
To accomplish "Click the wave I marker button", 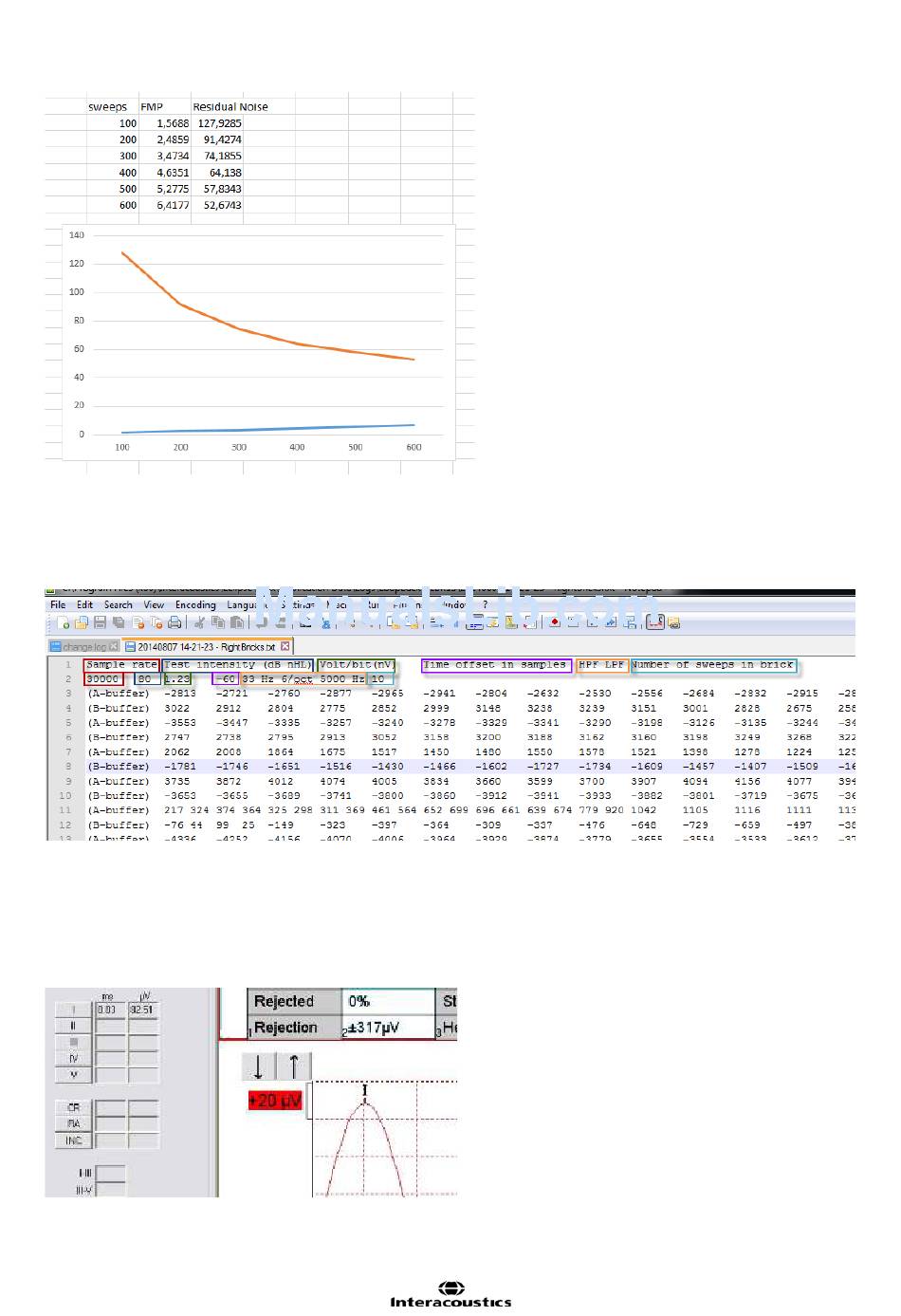I will pyautogui.click(x=73, y=1010).
